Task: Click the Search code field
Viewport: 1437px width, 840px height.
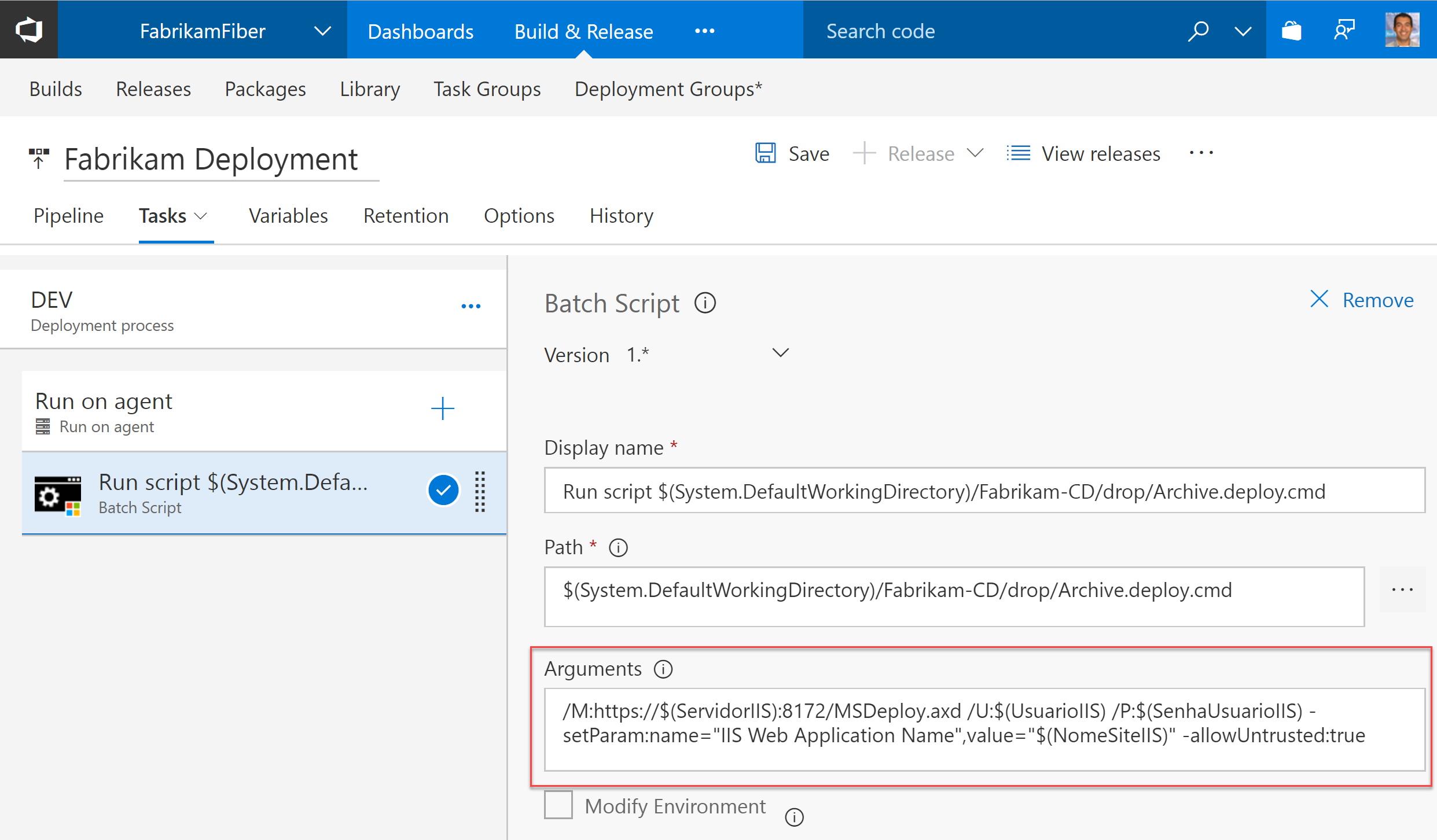Action: [x=984, y=31]
